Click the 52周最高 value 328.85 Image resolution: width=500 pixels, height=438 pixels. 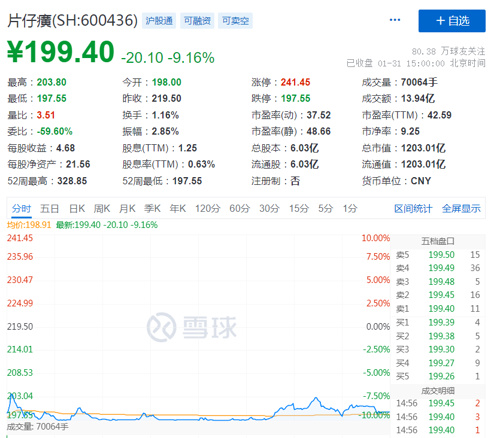pos(72,181)
